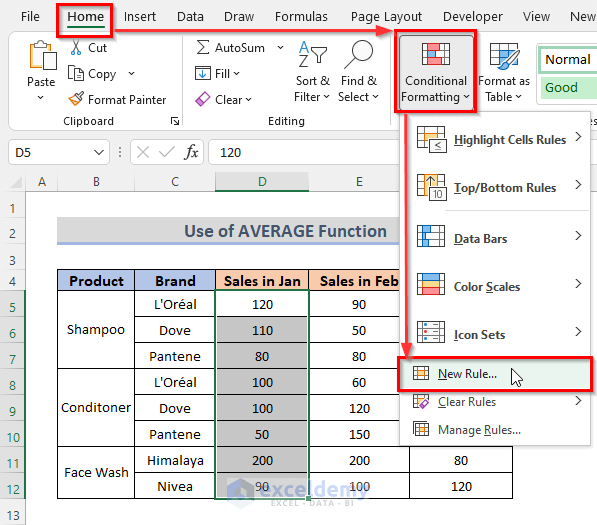Click the formula bar showing 120
This screenshot has height=525, width=597.
pos(303,153)
